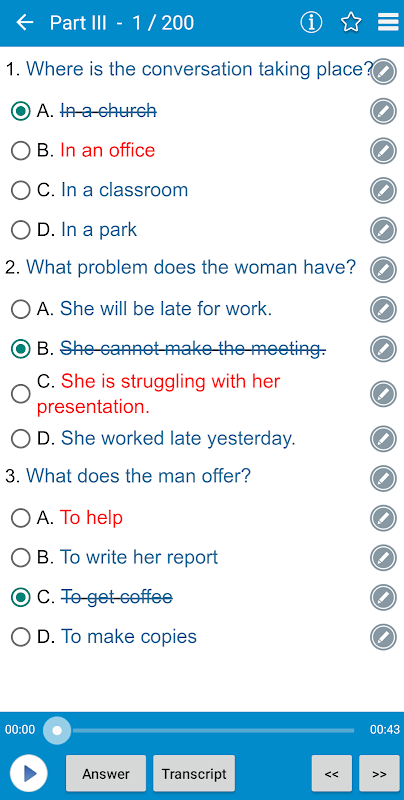Image resolution: width=404 pixels, height=800 pixels.
Task: Open the Transcript
Action: tap(194, 774)
